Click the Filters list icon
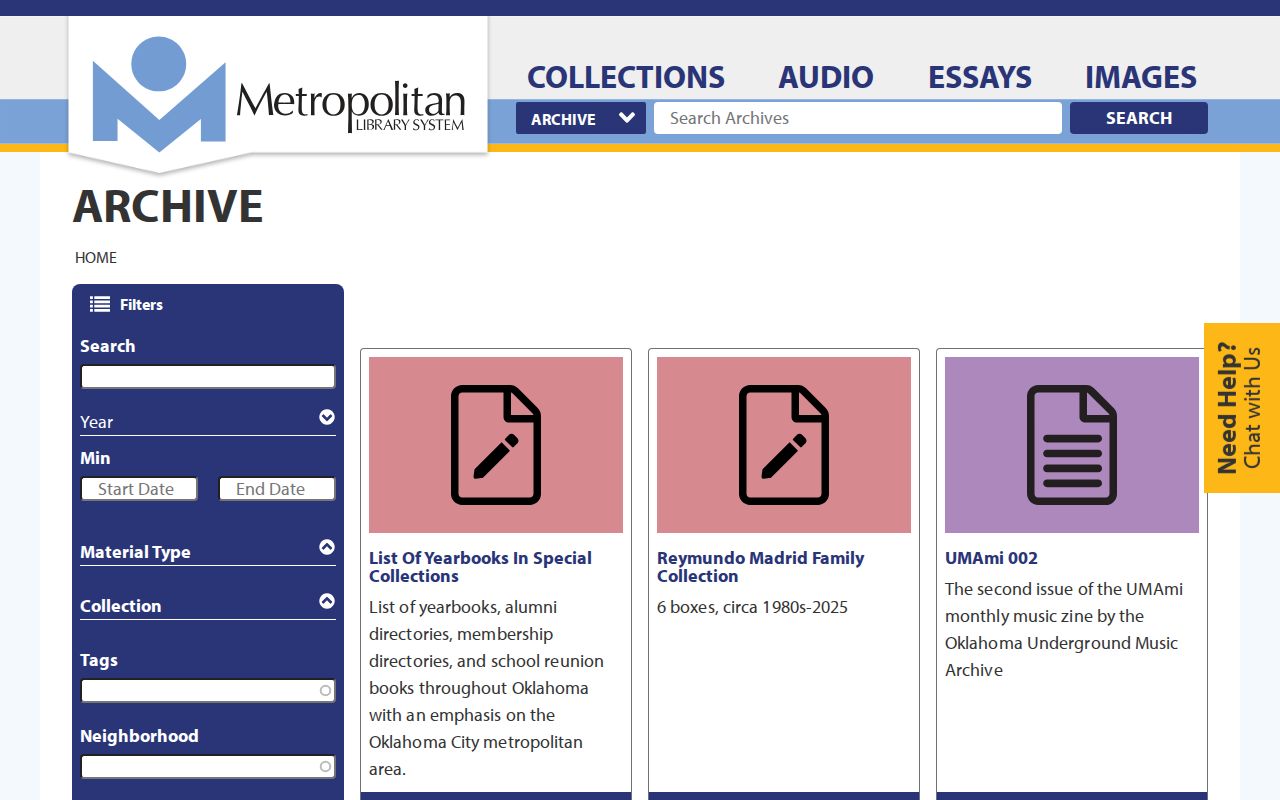Viewport: 1280px width, 800px height. tap(100, 304)
